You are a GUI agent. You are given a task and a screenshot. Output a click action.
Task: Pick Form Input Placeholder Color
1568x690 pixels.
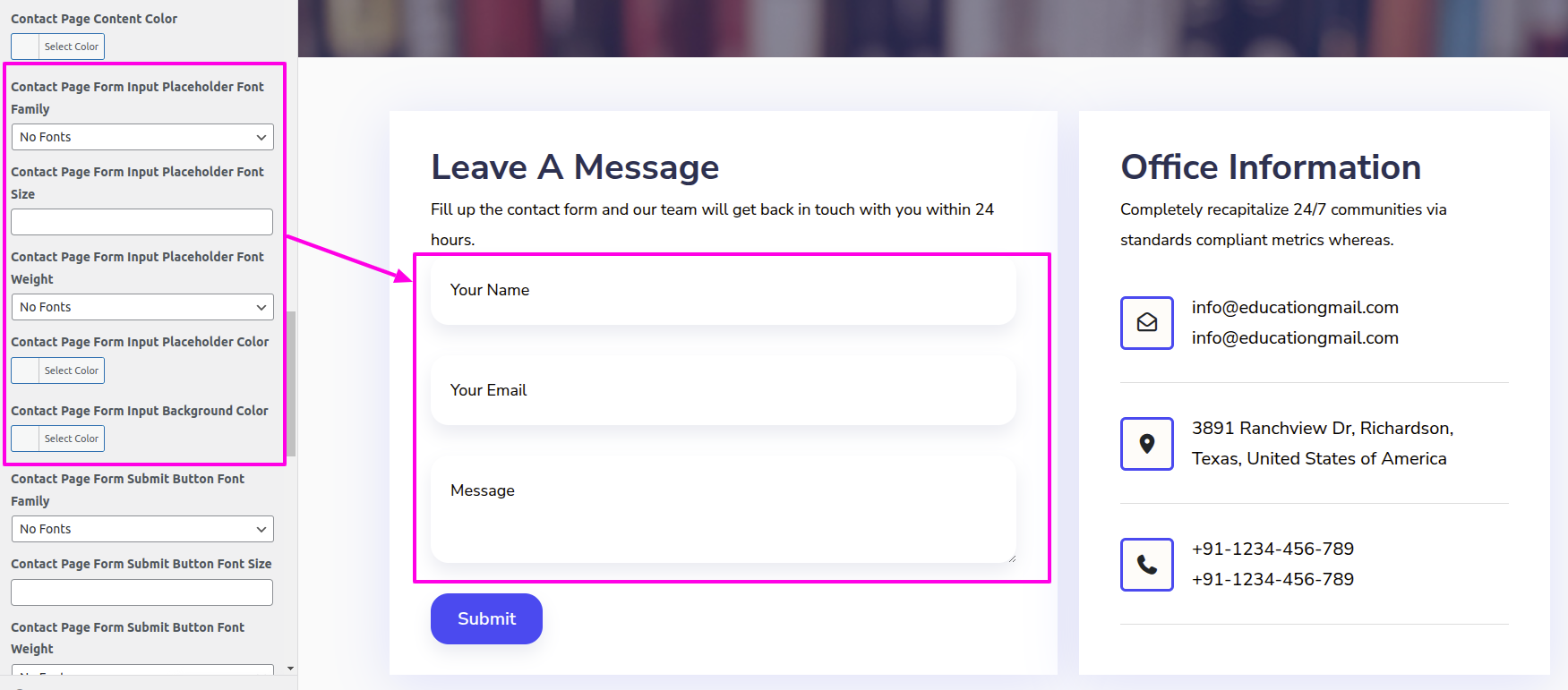pos(58,371)
